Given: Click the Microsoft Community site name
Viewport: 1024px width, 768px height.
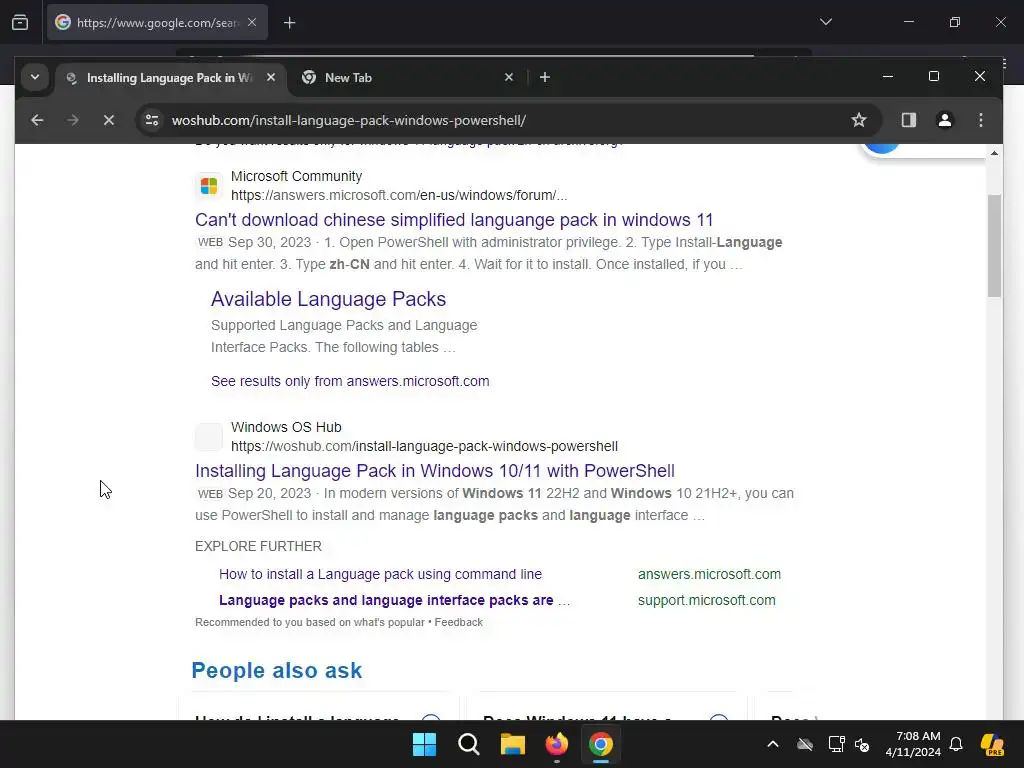Looking at the screenshot, I should (x=296, y=176).
